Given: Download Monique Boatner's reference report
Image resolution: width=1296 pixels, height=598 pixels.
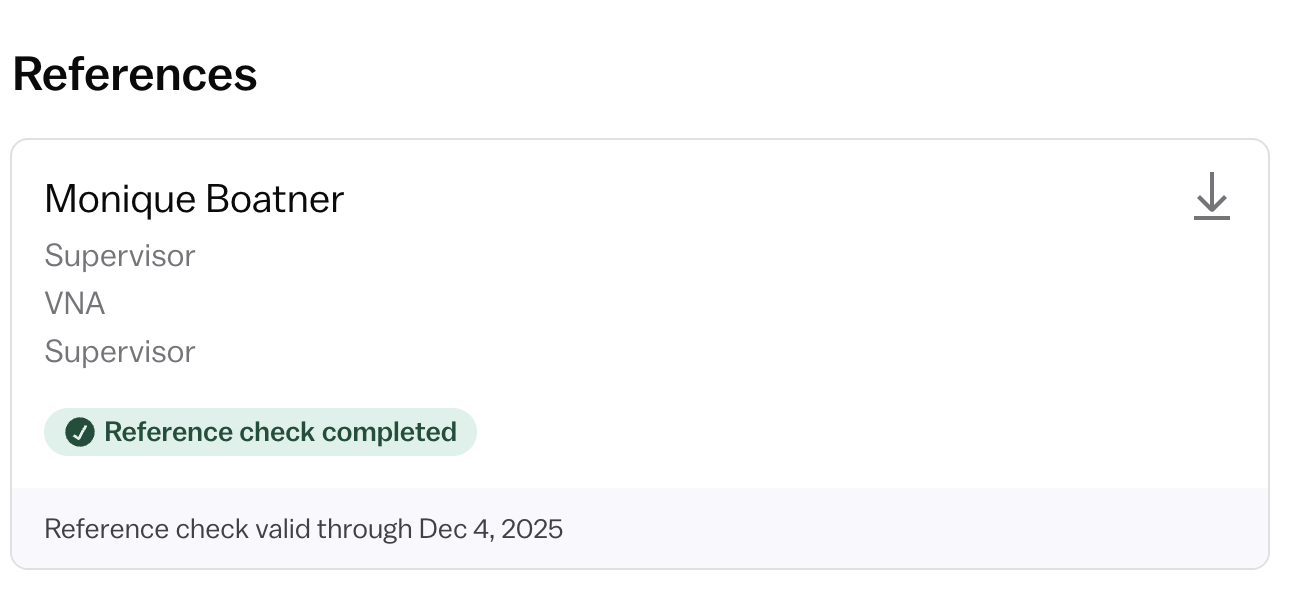Looking at the screenshot, I should click(x=1211, y=196).
